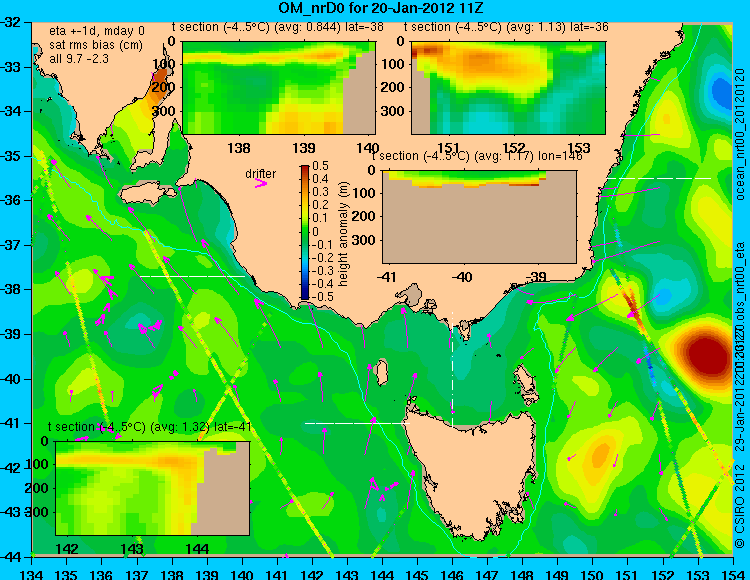Click the height anomaly color bar
750x580 pixels.
305,232
